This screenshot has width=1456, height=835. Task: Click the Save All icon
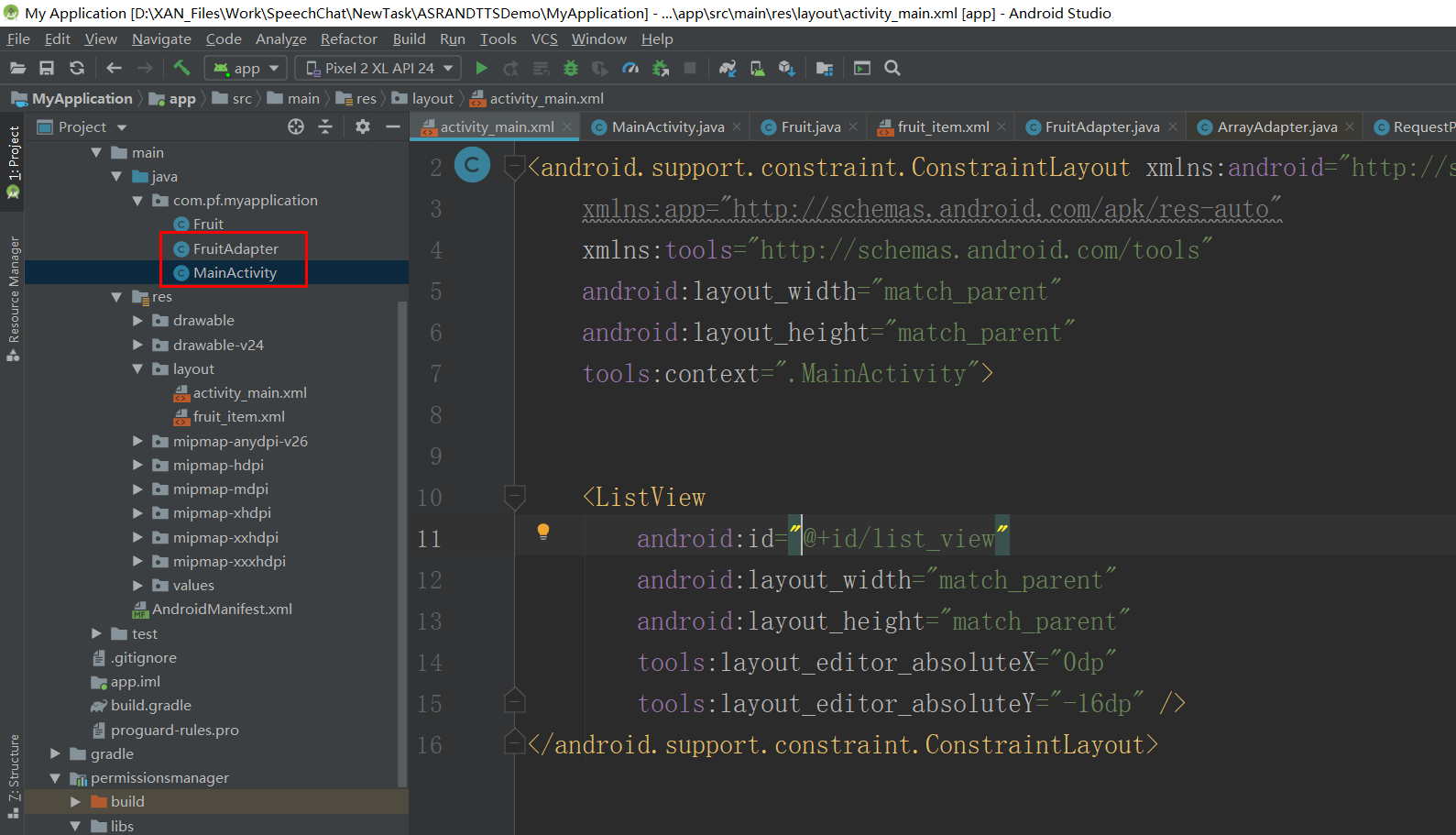[x=47, y=68]
